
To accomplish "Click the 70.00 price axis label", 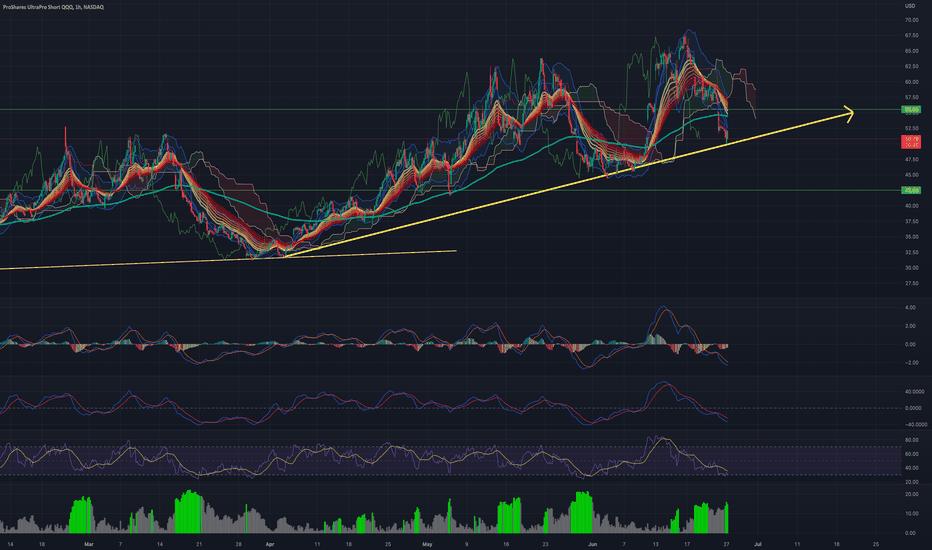I will [x=911, y=20].
